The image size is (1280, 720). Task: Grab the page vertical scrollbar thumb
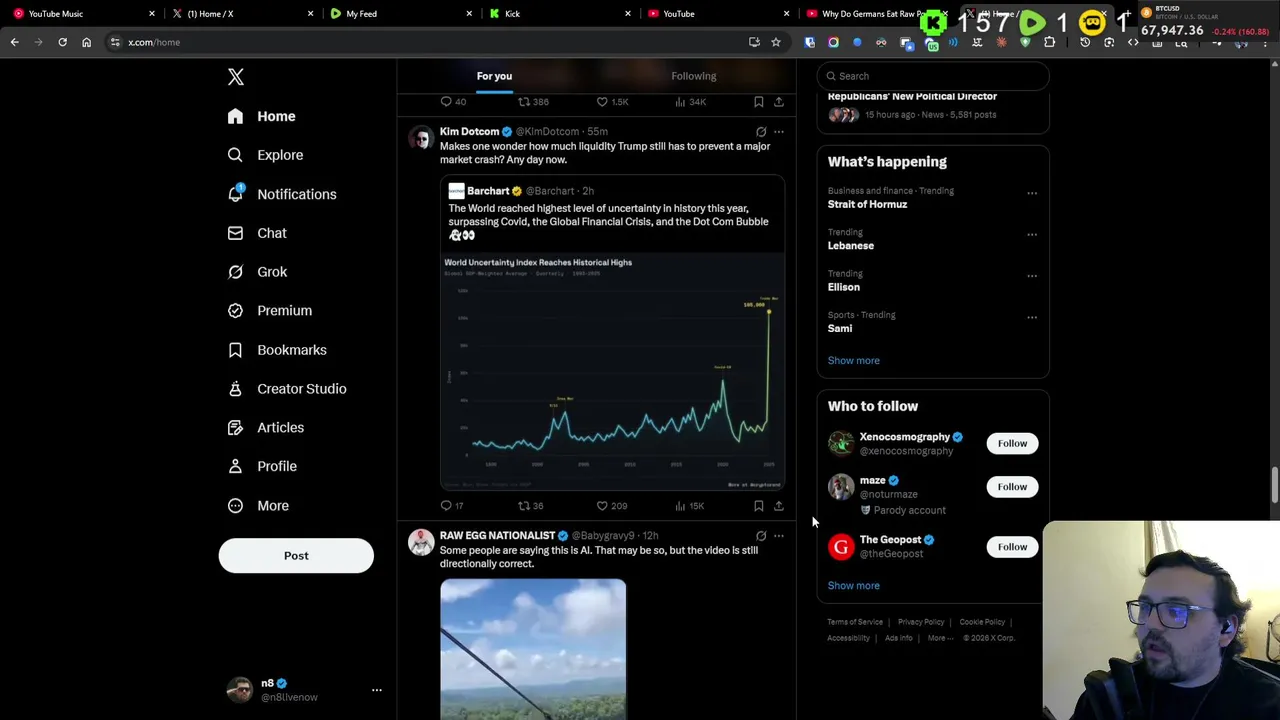pyautogui.click(x=1274, y=486)
